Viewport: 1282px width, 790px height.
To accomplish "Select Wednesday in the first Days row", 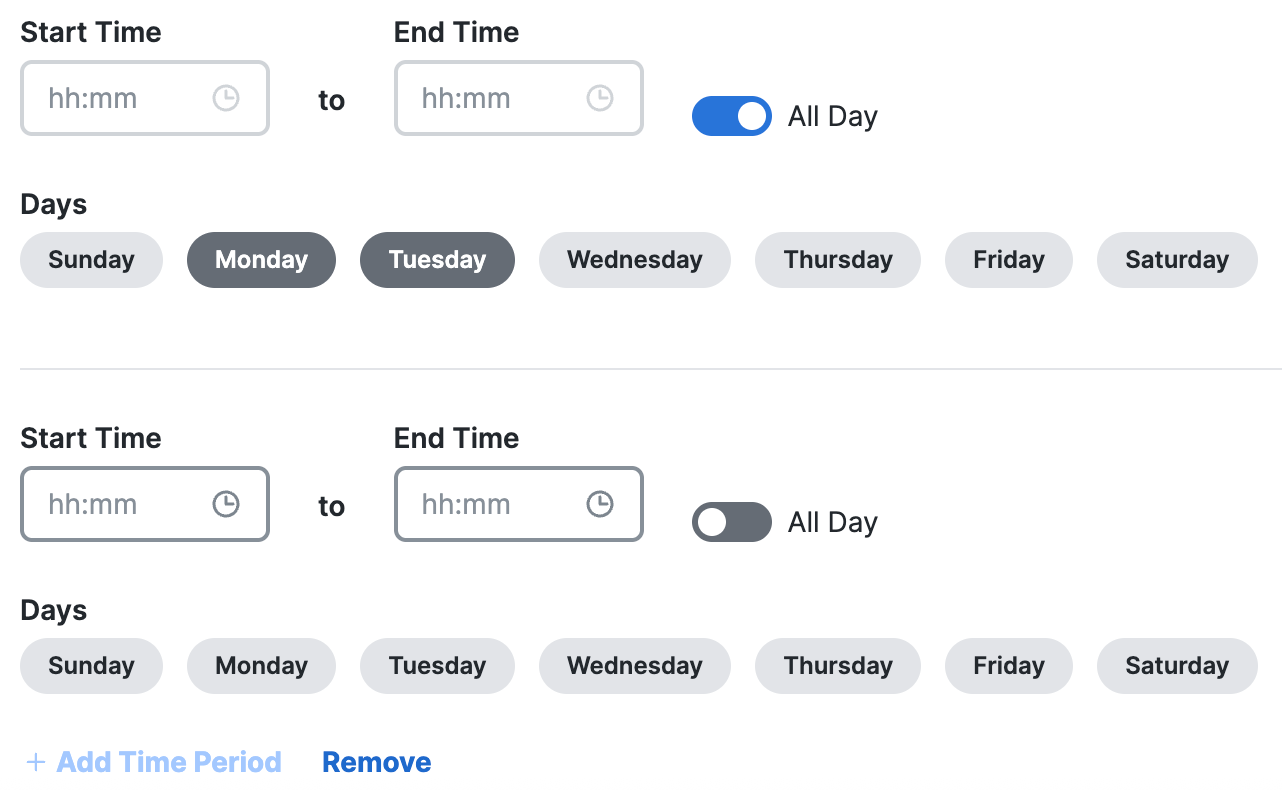I will pos(635,260).
